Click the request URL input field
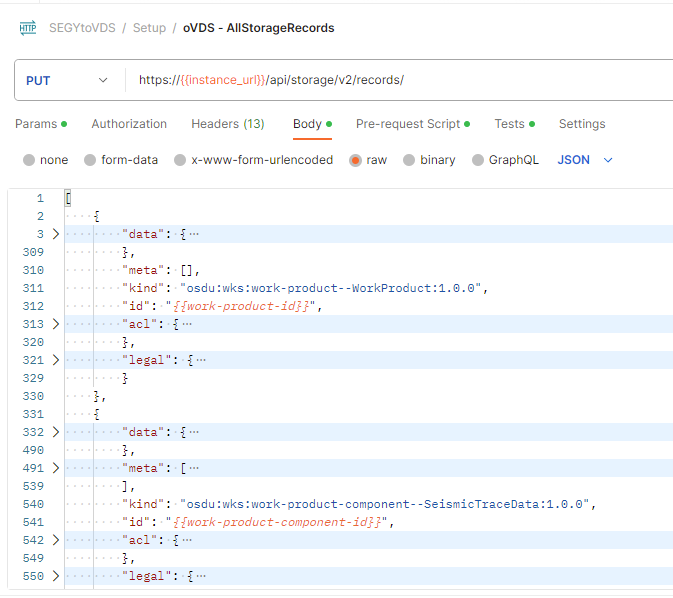 (399, 80)
